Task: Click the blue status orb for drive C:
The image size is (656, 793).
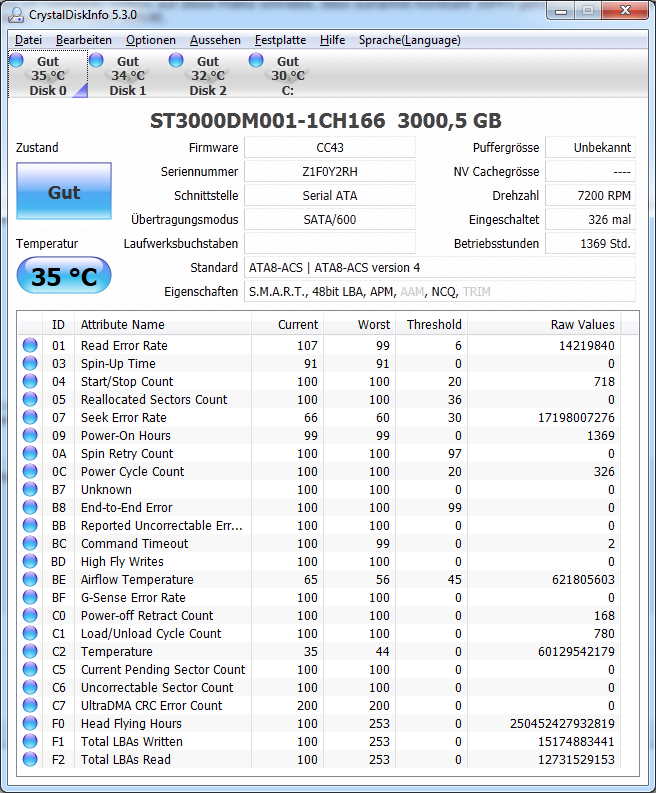Action: coord(256,60)
